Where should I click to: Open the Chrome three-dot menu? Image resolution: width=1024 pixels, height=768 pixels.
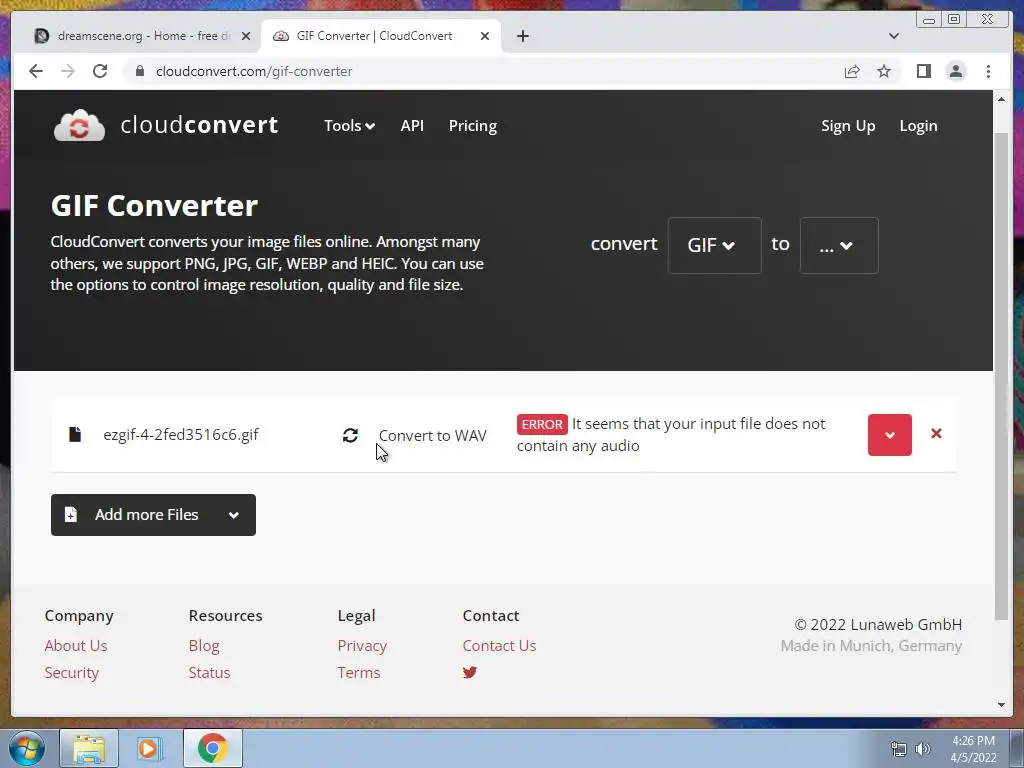(988, 71)
